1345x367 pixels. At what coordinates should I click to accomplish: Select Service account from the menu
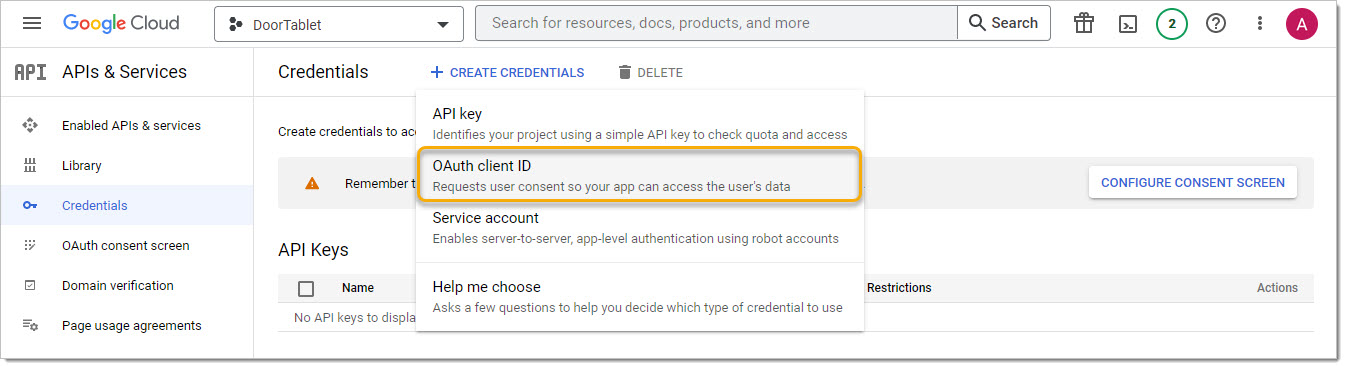(639, 227)
